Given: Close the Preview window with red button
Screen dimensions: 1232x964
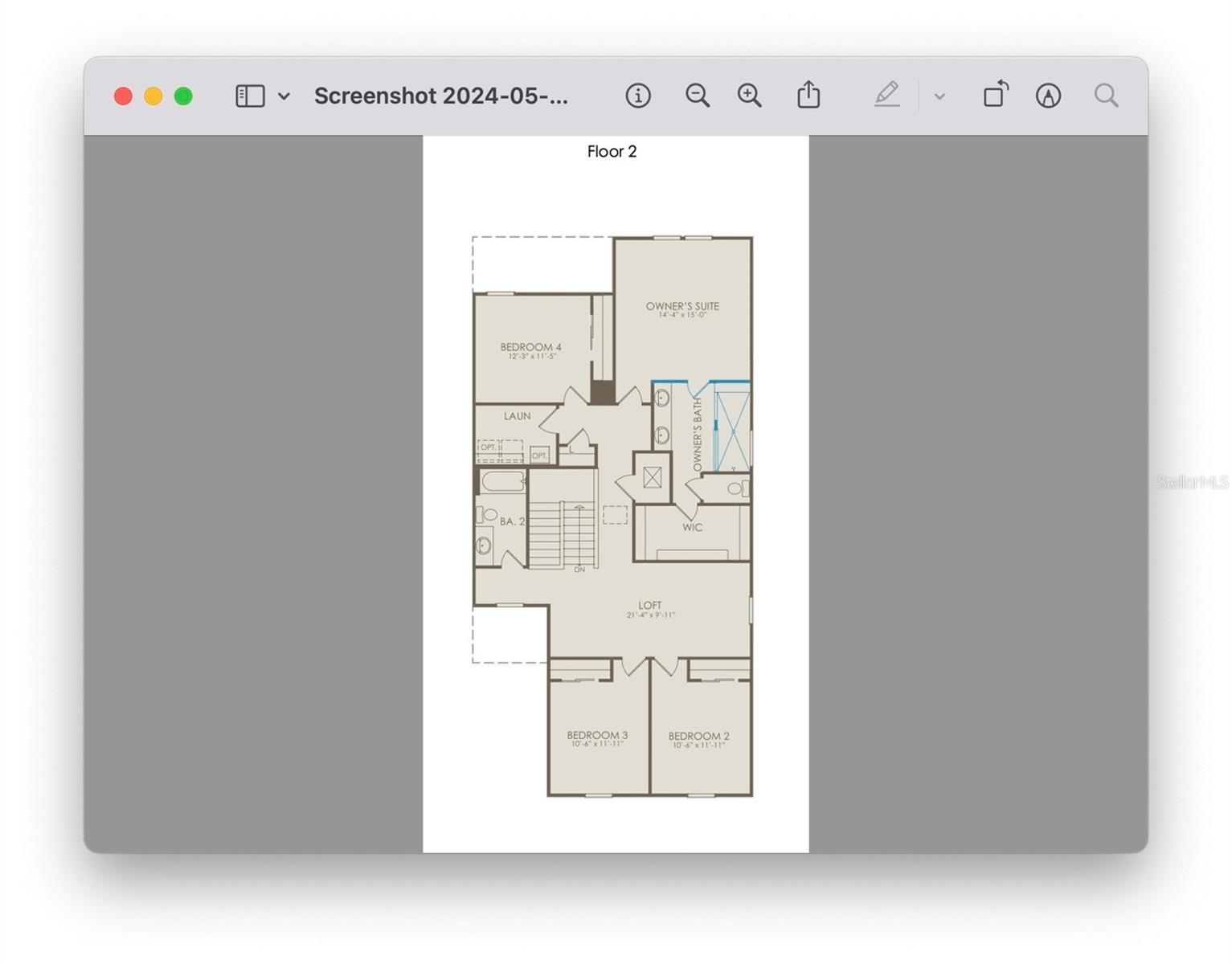Looking at the screenshot, I should 123,96.
